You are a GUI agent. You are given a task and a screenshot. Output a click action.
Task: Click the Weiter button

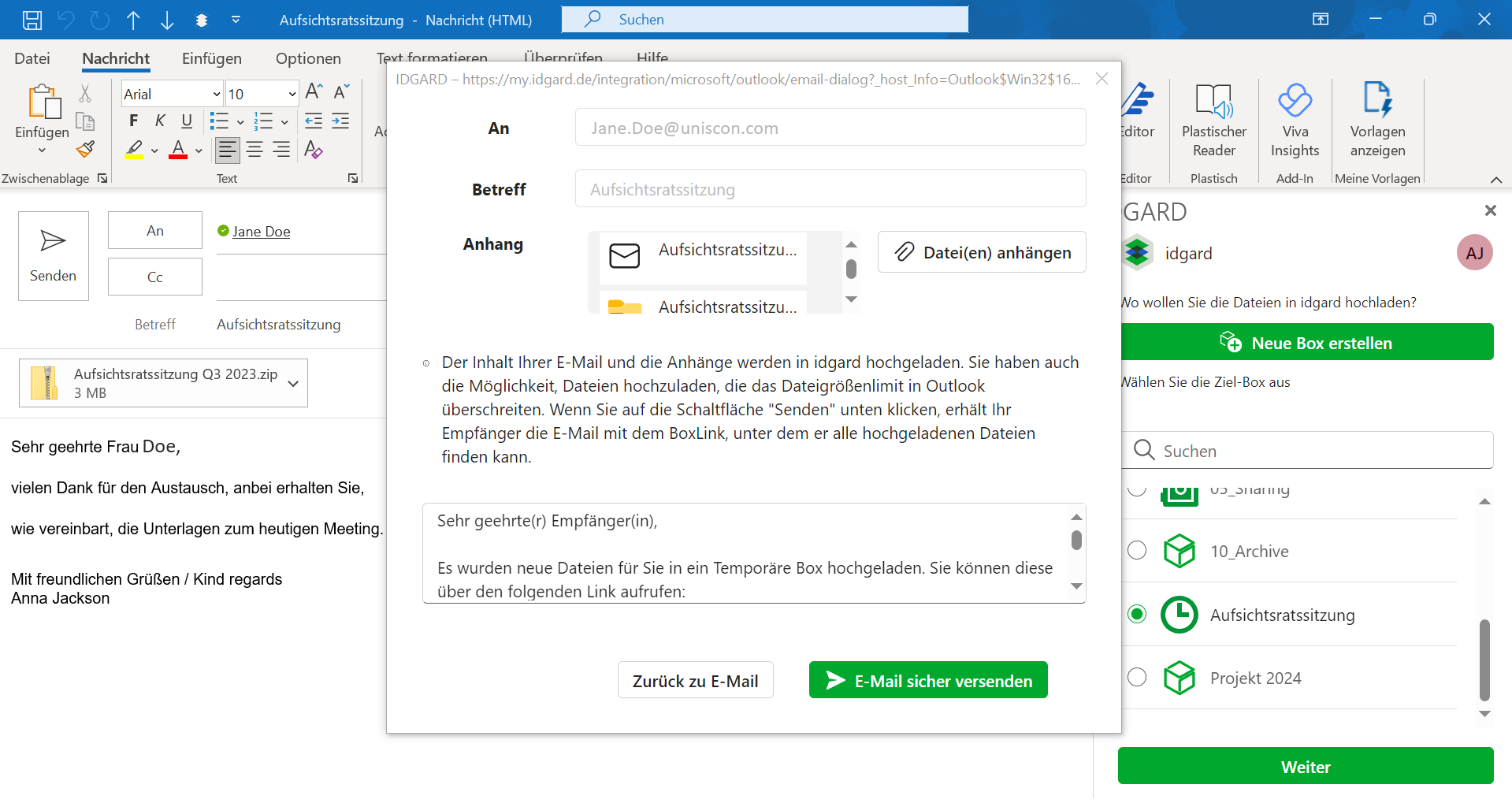click(x=1306, y=766)
